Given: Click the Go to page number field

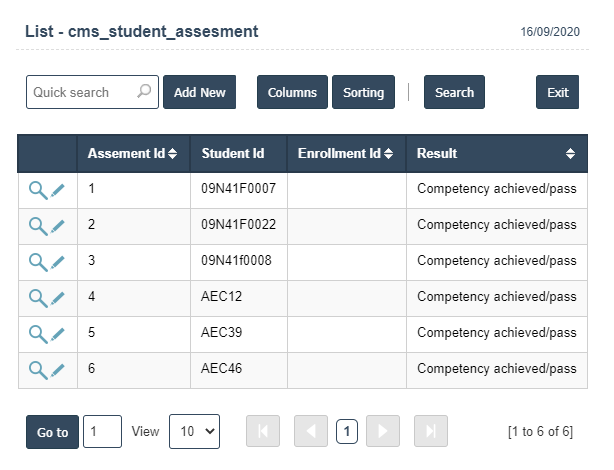Looking at the screenshot, I should [102, 432].
